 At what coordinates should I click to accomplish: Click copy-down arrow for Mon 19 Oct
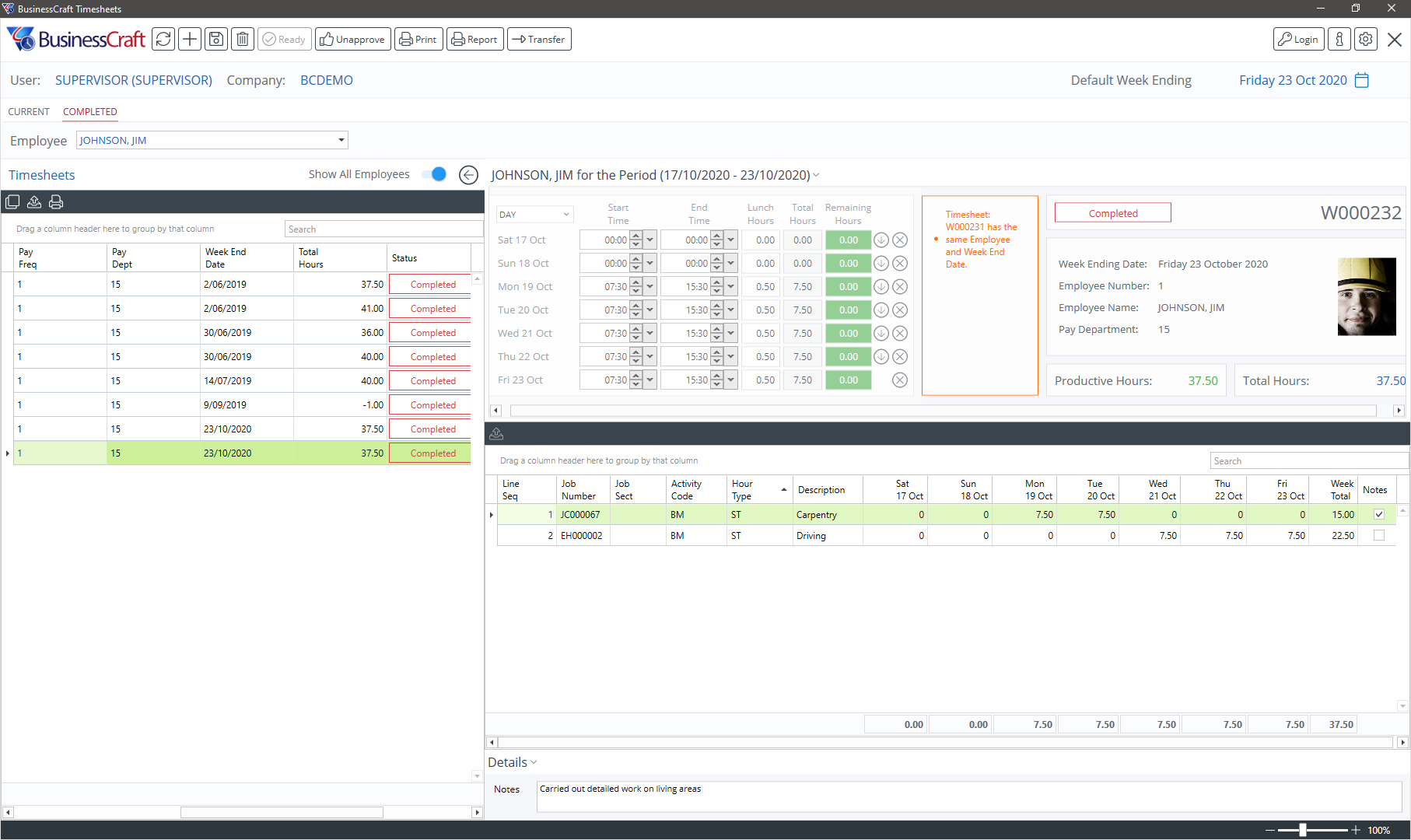click(x=881, y=287)
